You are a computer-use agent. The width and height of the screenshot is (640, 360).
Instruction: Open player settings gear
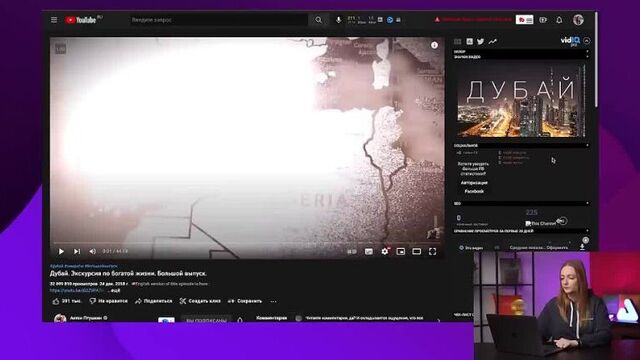pos(385,251)
